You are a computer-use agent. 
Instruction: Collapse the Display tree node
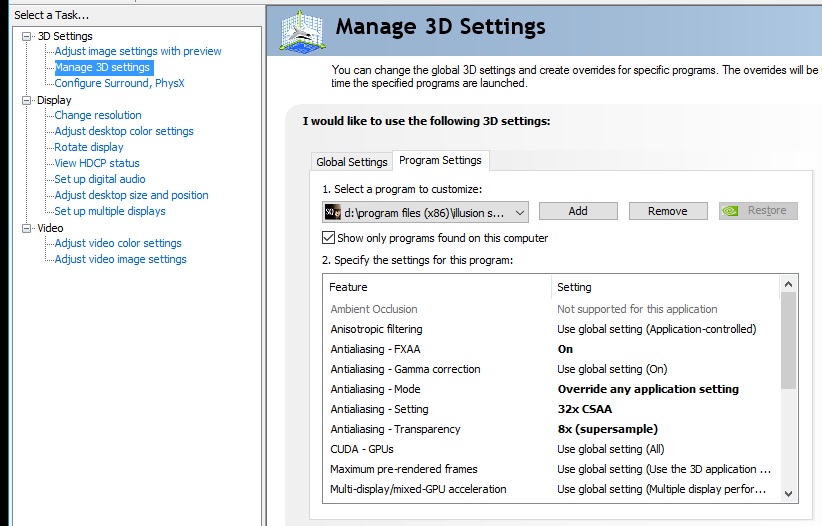pos(27,100)
